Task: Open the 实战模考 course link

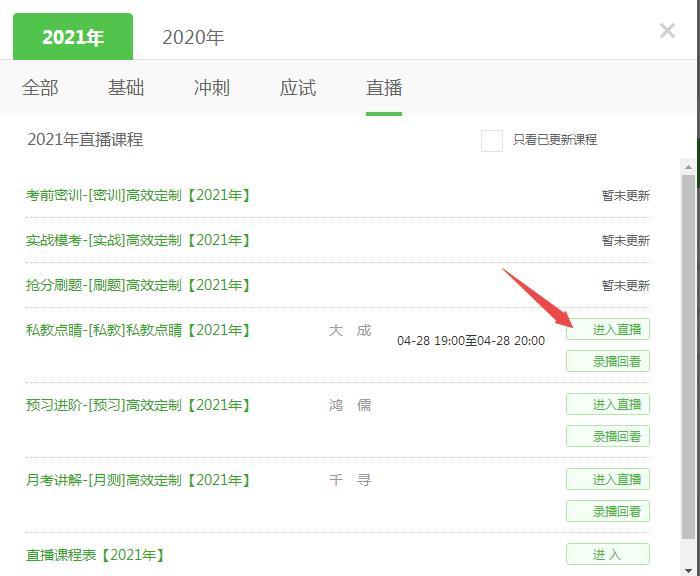Action: click(x=138, y=240)
